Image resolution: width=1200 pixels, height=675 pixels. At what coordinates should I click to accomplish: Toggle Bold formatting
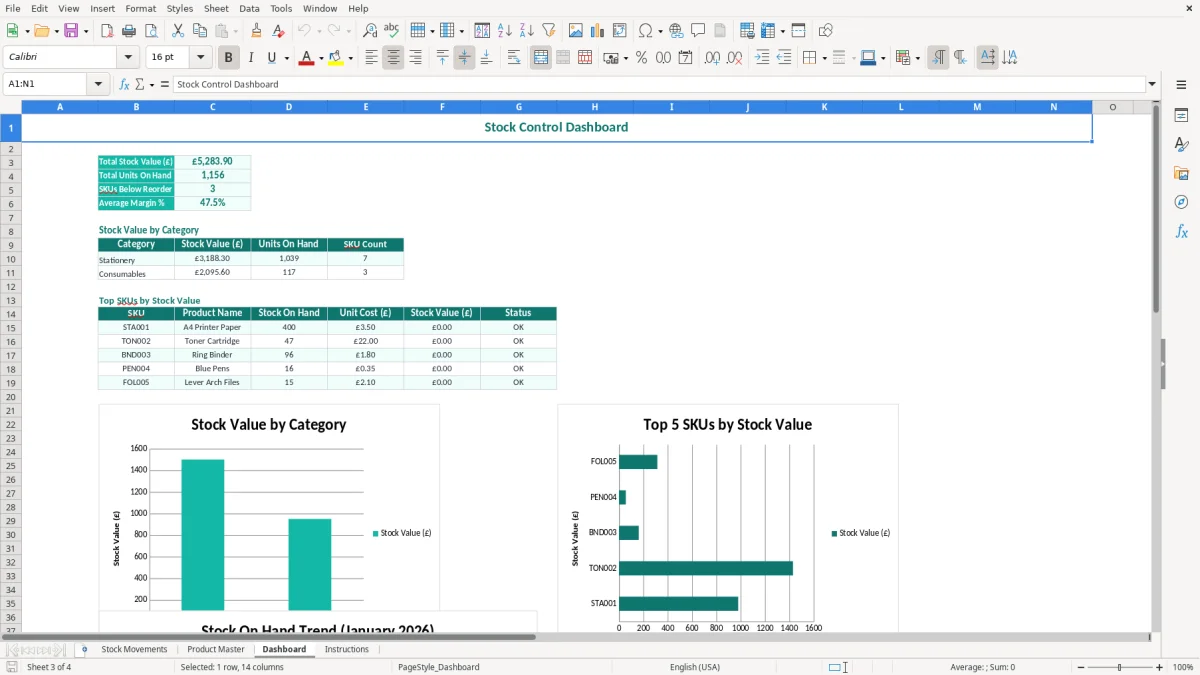tap(229, 58)
